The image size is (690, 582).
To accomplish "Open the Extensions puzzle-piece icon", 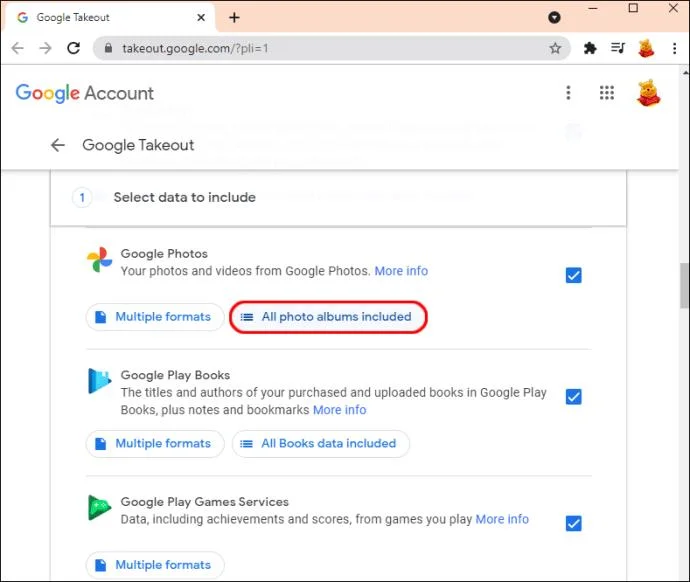I will (x=590, y=48).
